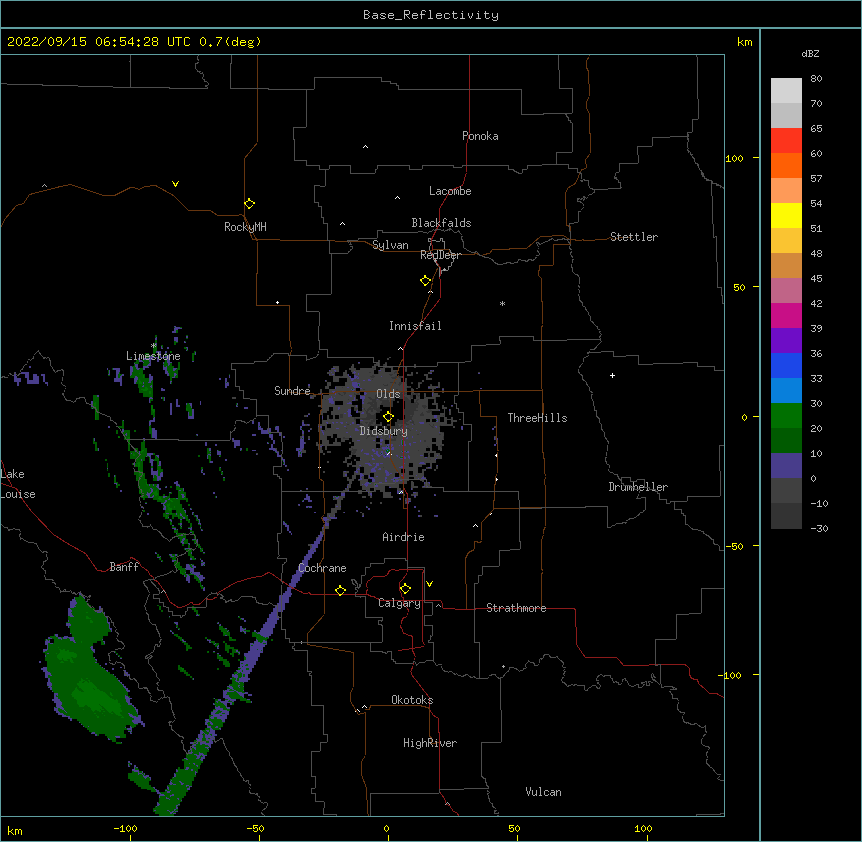Select the blue 36 dBZ legend color

pyautogui.click(x=786, y=365)
